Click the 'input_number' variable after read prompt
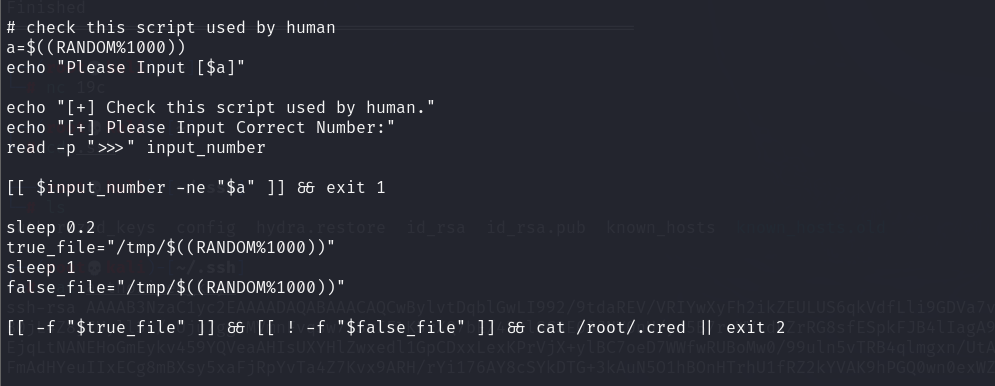Viewport: 995px width, 386px height. [x=206, y=148]
